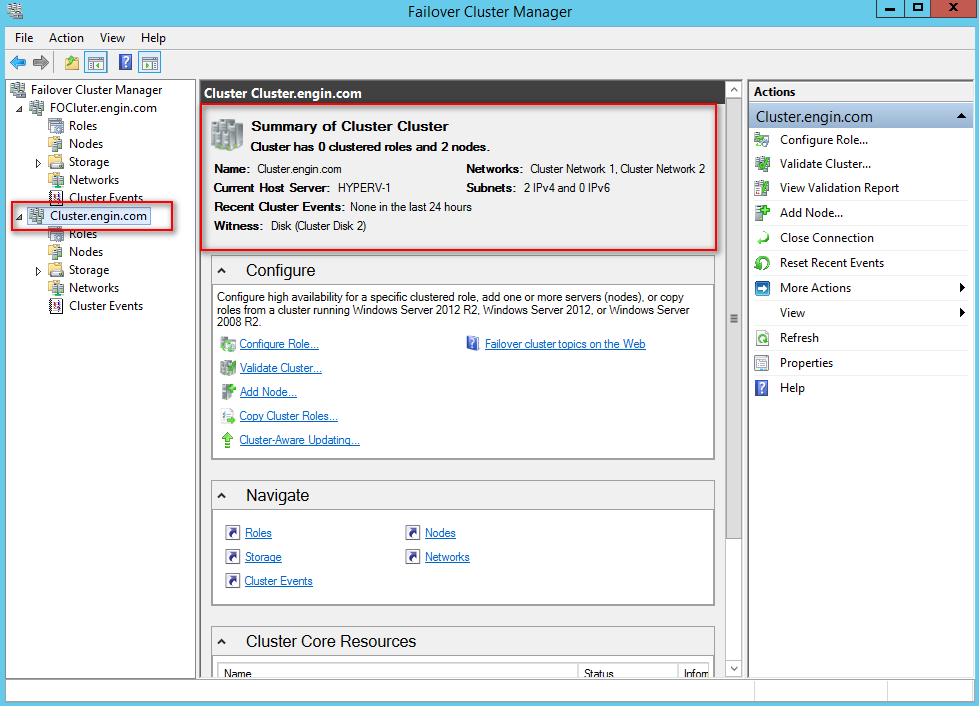979x706 pixels.
Task: Select Nodes under FOCluter.engin.com
Action: tap(86, 144)
